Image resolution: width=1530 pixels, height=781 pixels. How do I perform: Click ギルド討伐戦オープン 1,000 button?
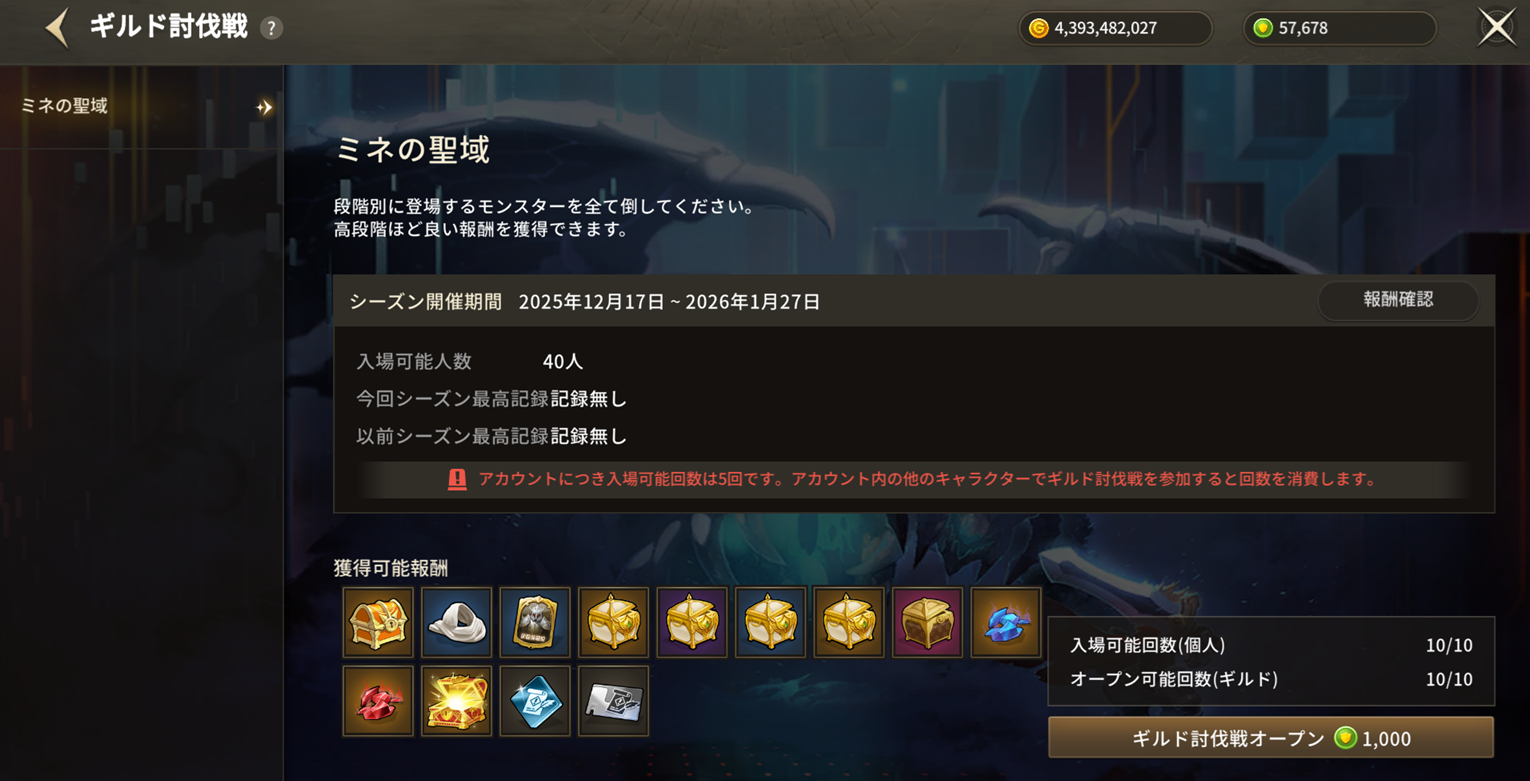(x=1271, y=738)
